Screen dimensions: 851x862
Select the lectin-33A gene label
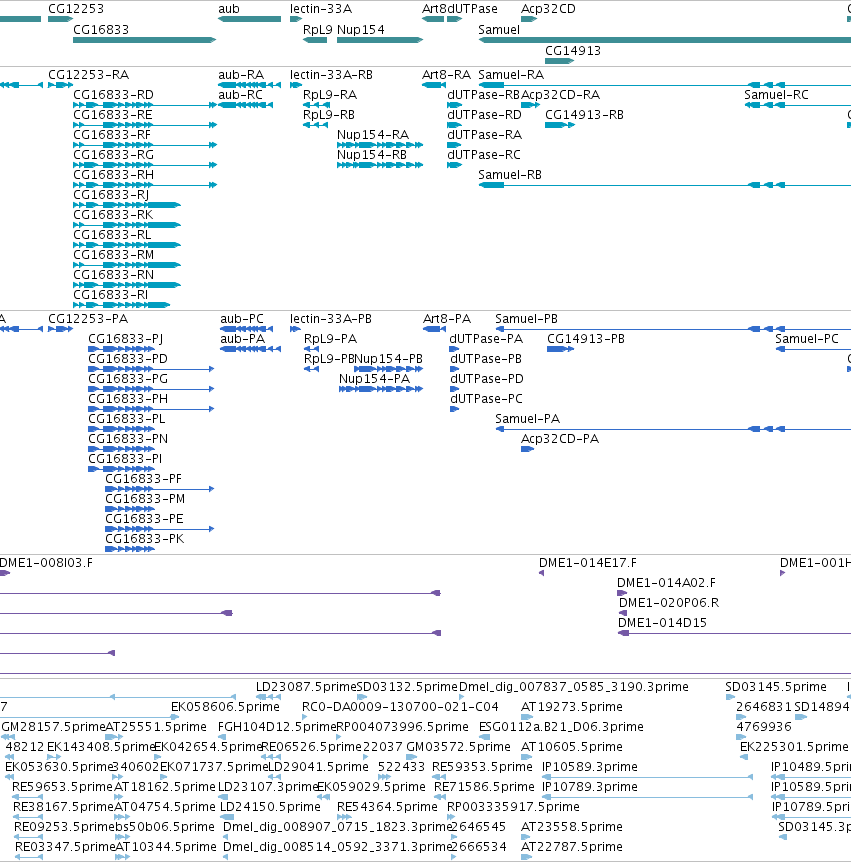(x=321, y=9)
